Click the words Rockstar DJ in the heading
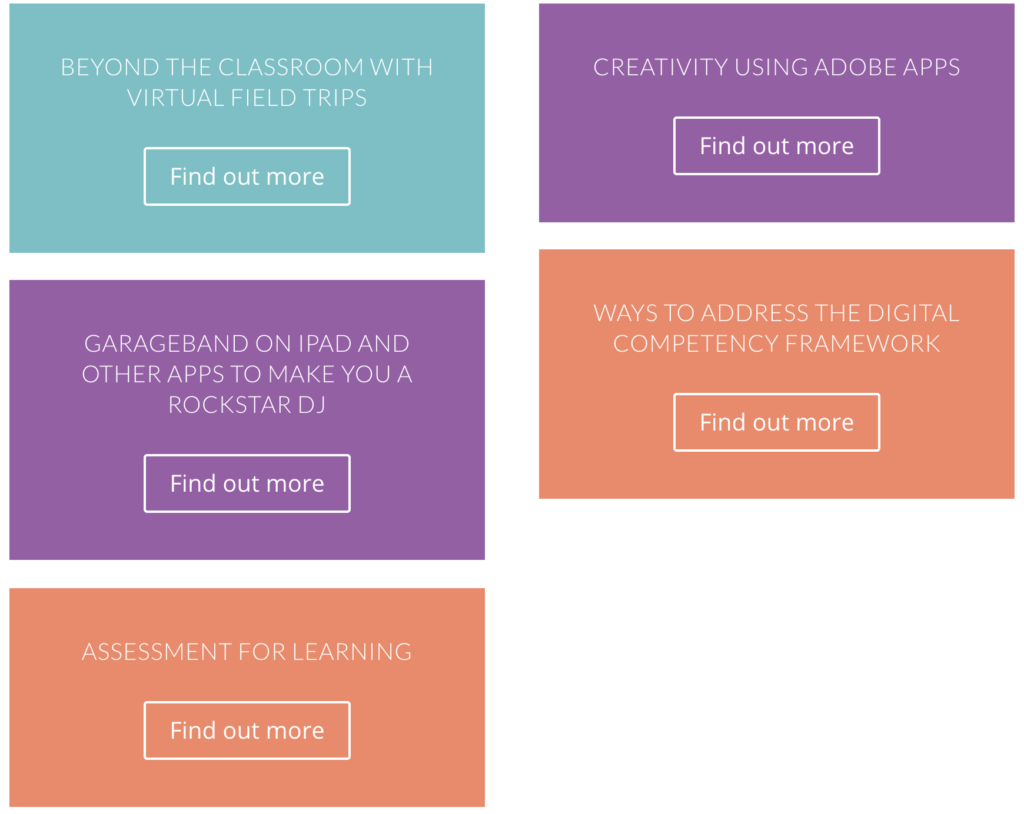The image size is (1024, 814). pos(247,405)
